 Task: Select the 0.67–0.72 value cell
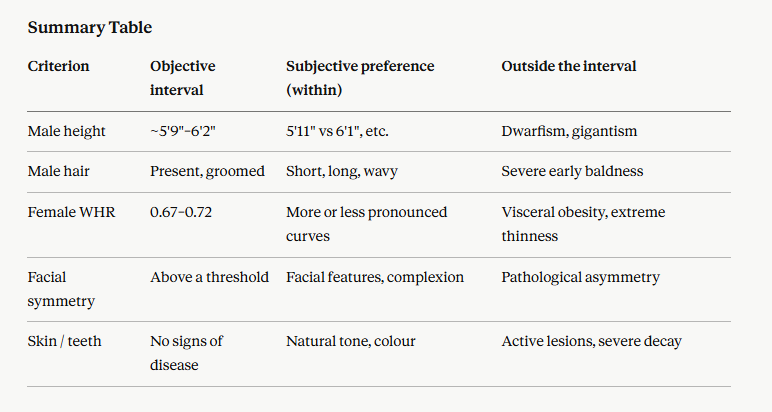coord(181,212)
